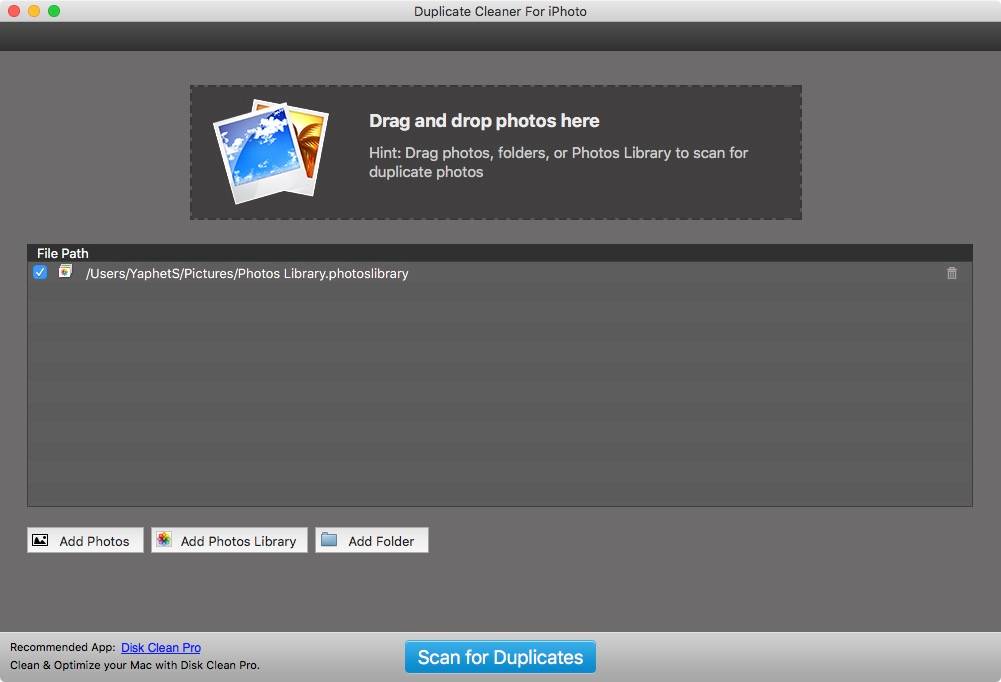Click the 'Drag and drop photos here' heading
Screen dimensions: 1001x682
(484, 121)
